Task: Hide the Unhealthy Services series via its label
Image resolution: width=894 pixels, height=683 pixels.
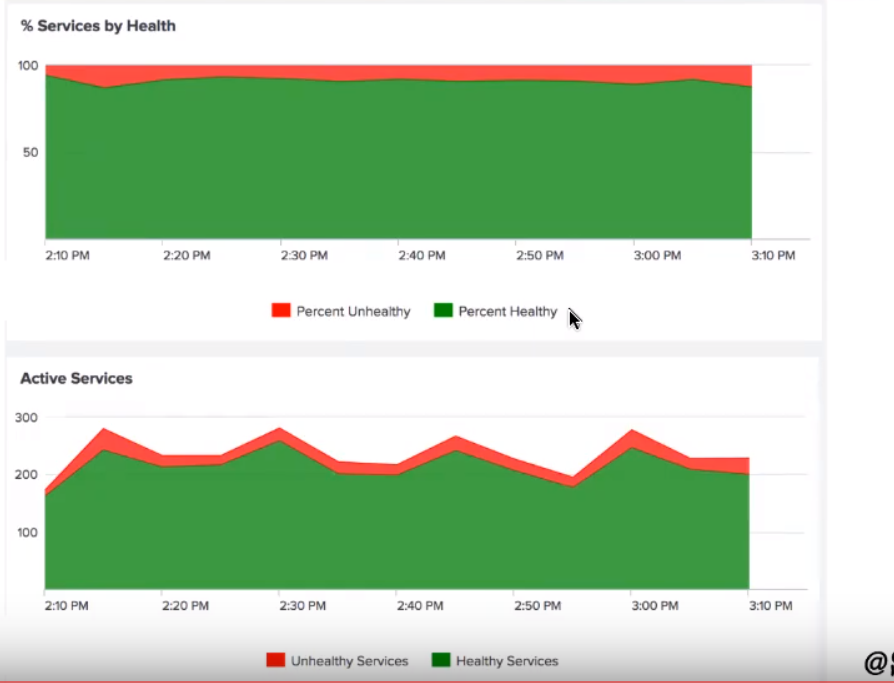Action: (349, 661)
